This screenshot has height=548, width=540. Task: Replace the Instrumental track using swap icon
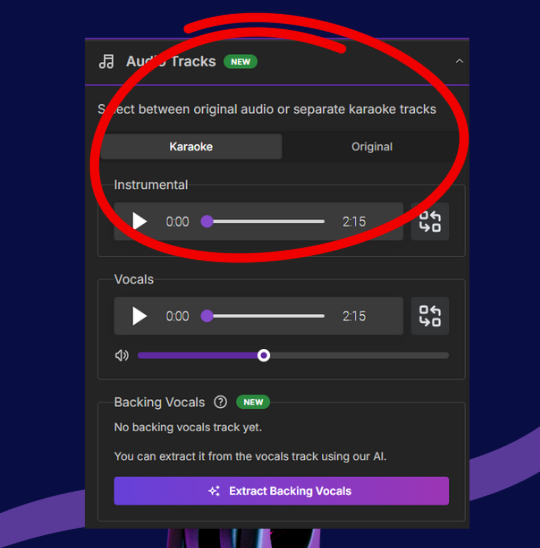[430, 221]
